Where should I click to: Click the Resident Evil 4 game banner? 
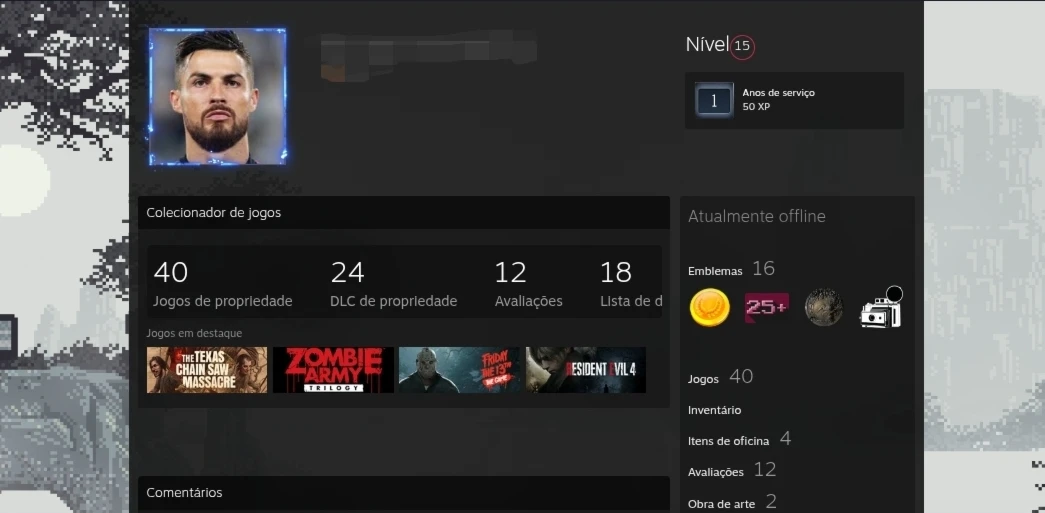tap(586, 370)
